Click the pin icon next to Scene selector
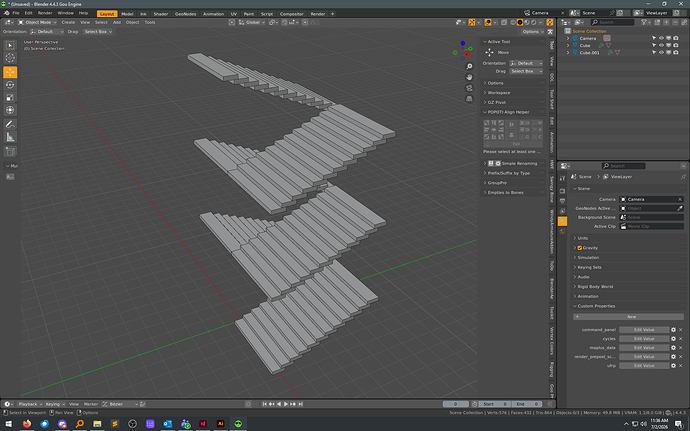 (611, 13)
